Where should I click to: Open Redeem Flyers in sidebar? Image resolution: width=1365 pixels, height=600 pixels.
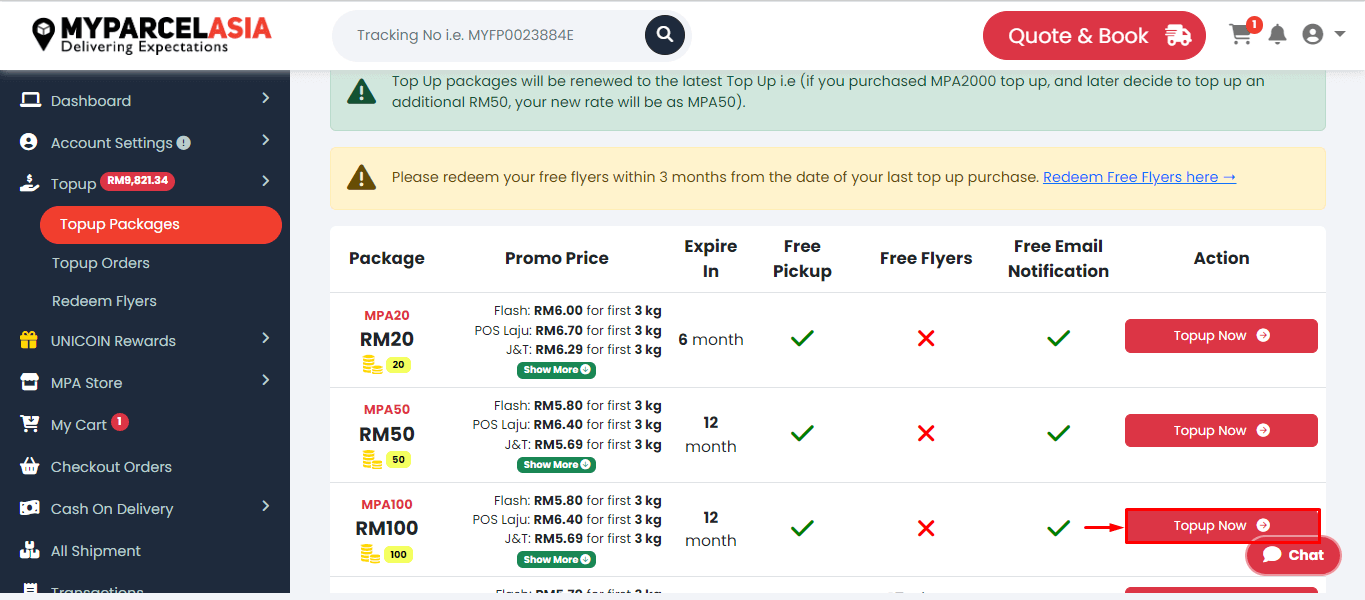click(x=104, y=301)
